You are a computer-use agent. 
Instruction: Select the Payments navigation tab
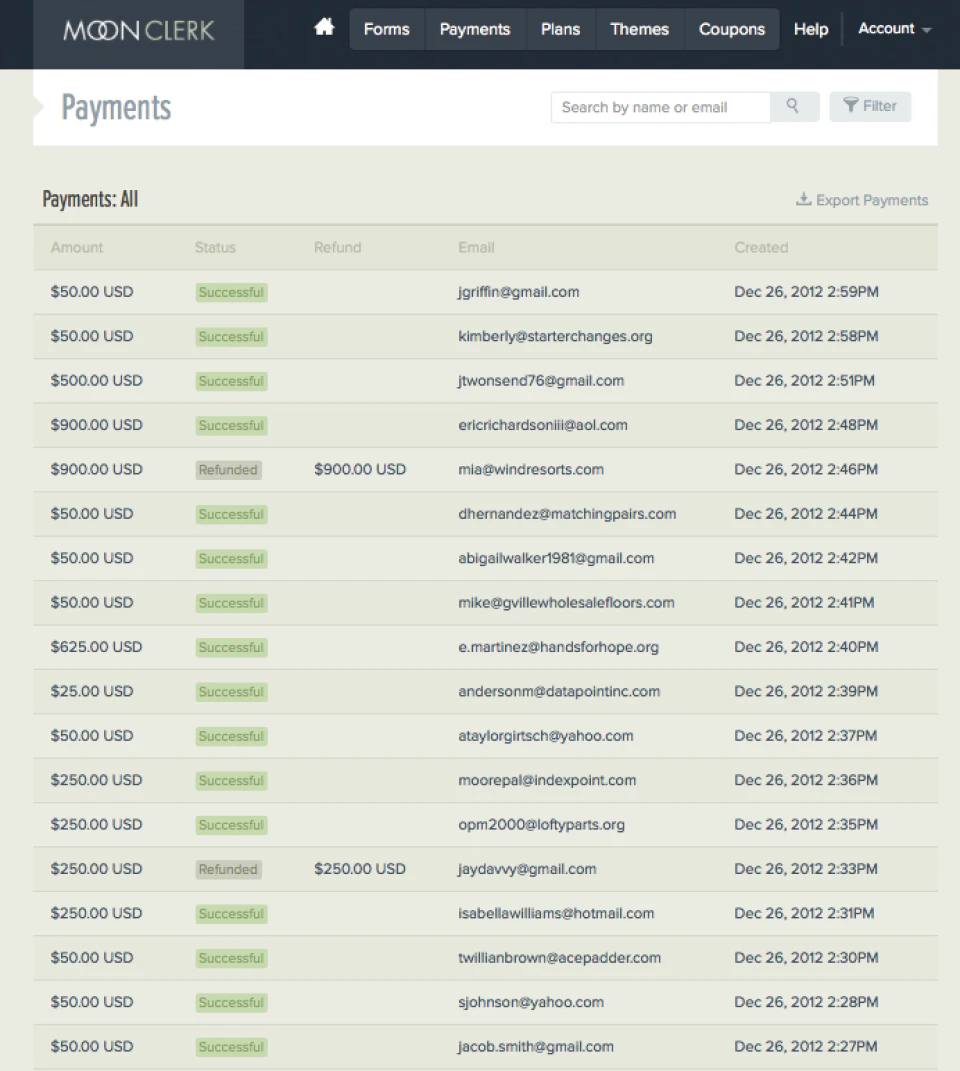(x=474, y=29)
